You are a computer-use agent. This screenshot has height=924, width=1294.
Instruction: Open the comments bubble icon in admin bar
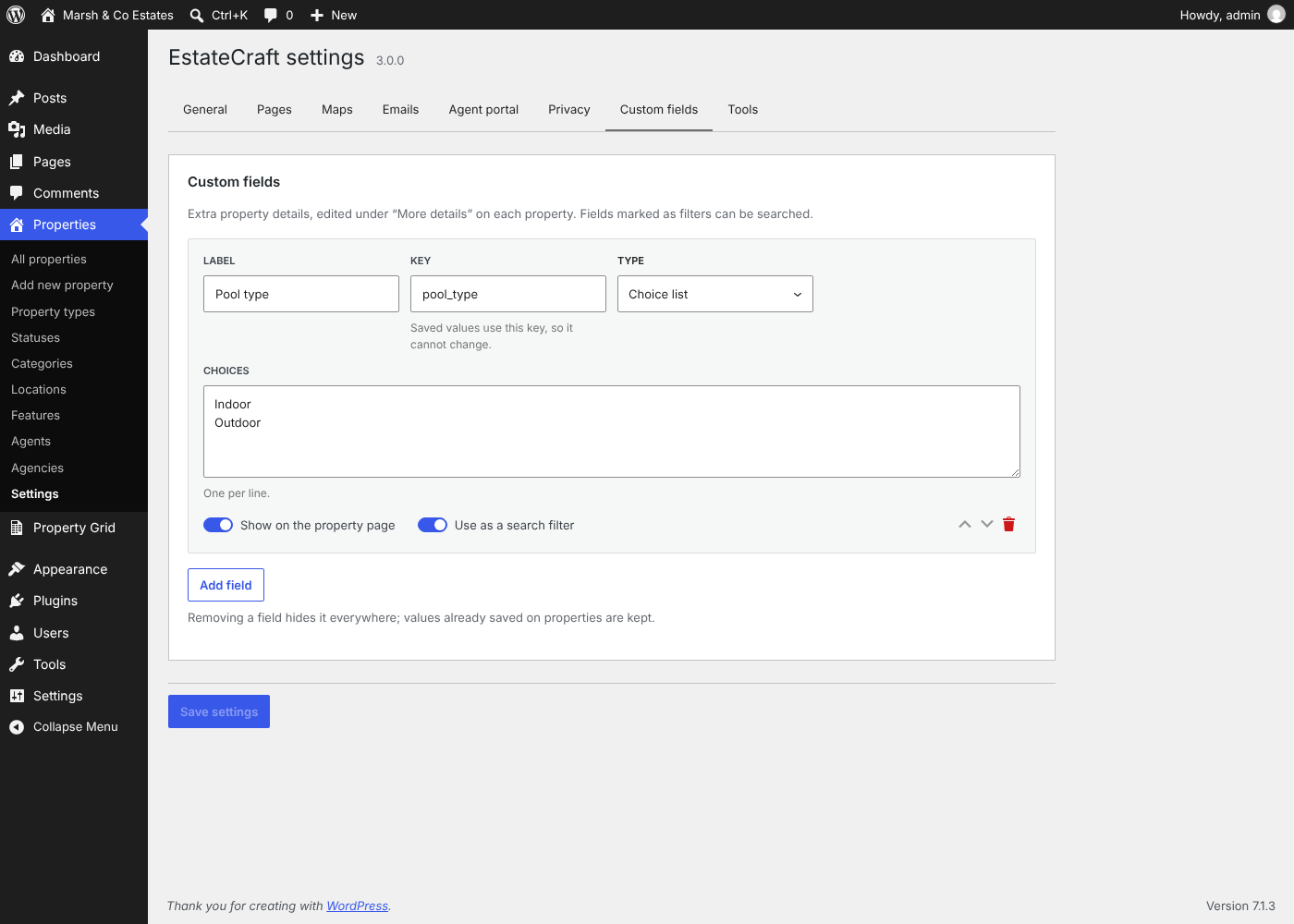pos(271,15)
